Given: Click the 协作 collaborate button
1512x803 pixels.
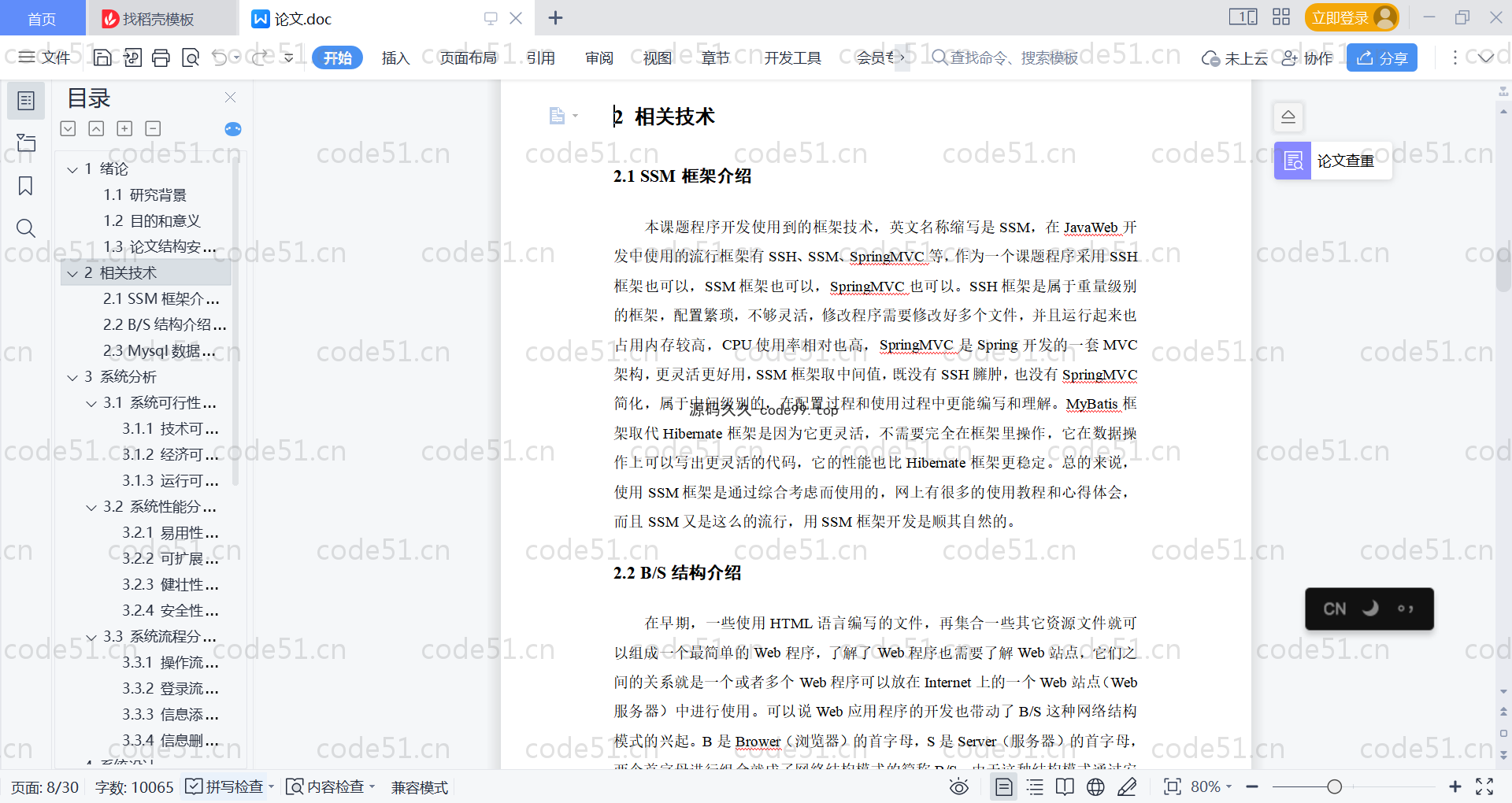Looking at the screenshot, I should click(1307, 57).
